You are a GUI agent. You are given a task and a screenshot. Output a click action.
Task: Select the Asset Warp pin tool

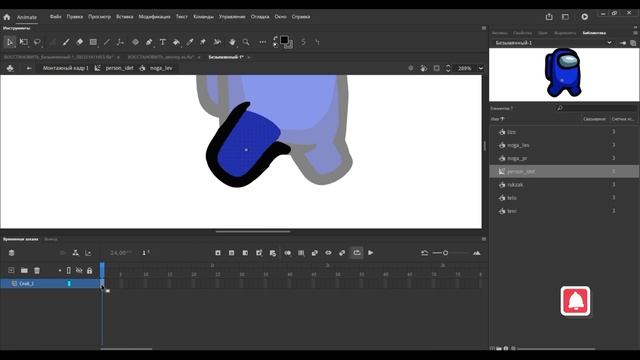point(203,42)
